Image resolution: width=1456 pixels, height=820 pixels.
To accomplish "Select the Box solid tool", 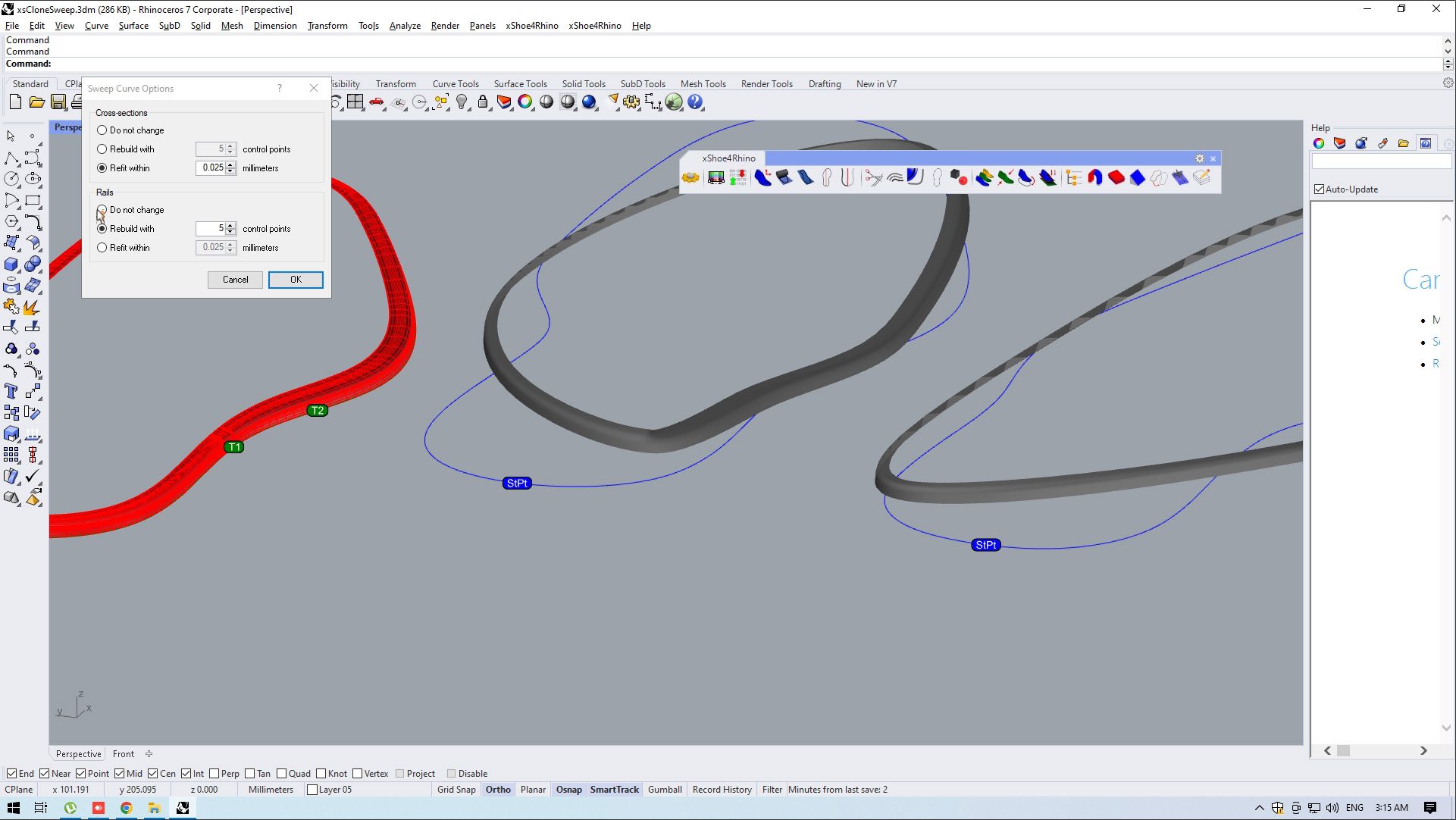I will click(11, 264).
